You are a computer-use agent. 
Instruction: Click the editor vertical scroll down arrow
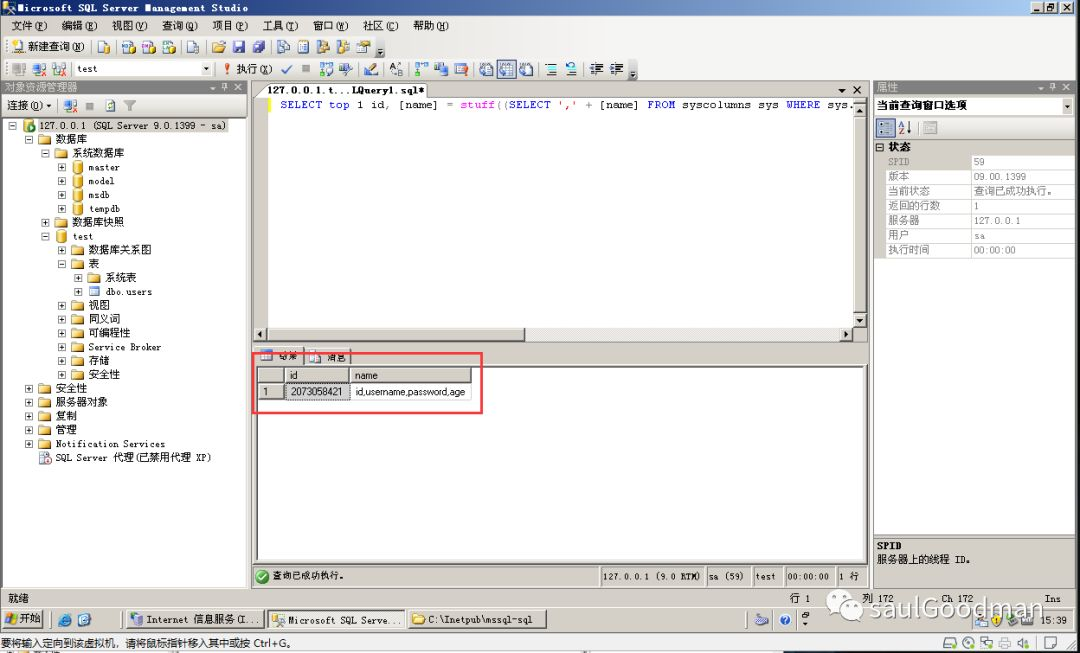pyautogui.click(x=860, y=321)
